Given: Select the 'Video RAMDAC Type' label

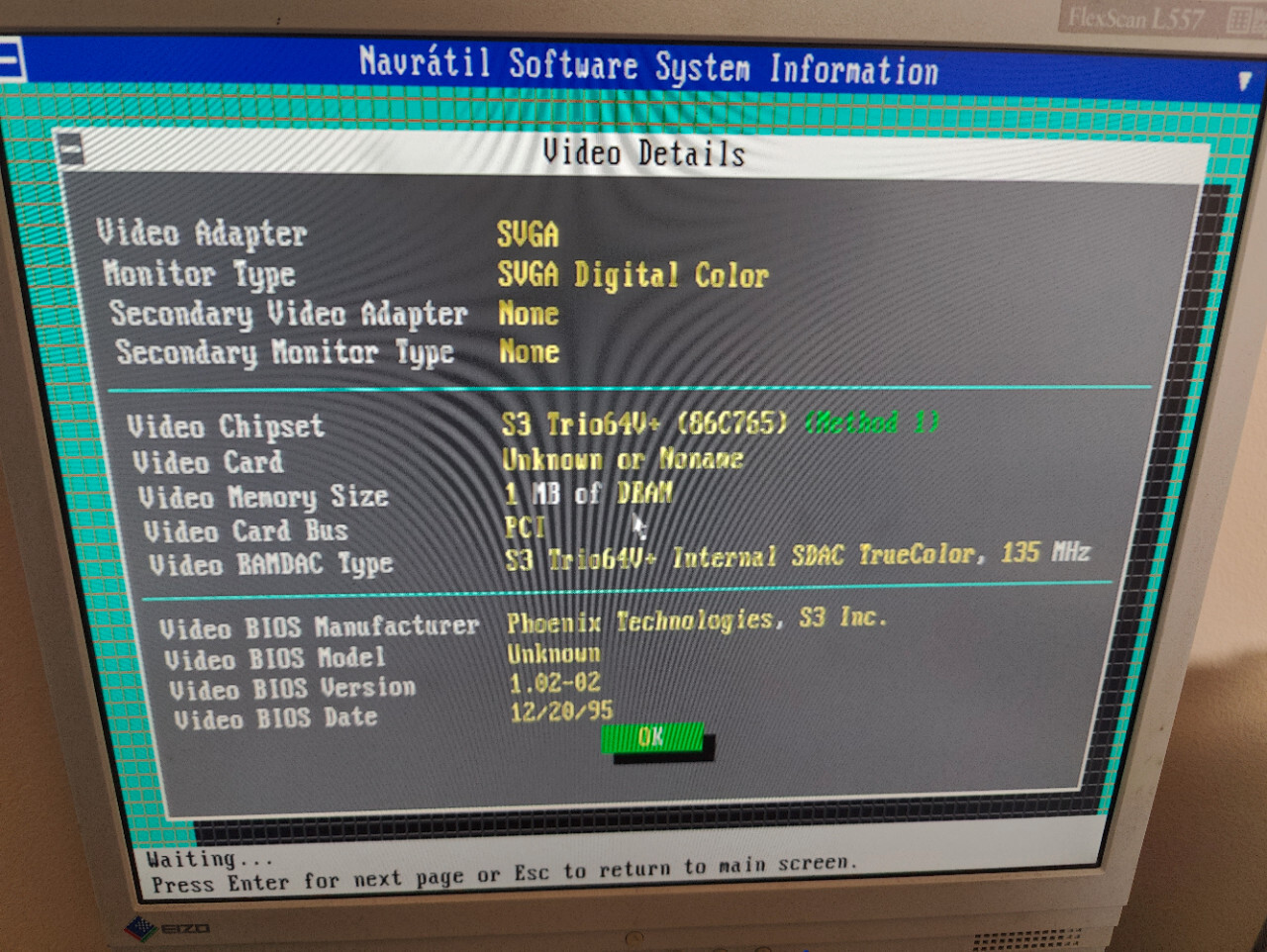Looking at the screenshot, I should click(x=271, y=565).
